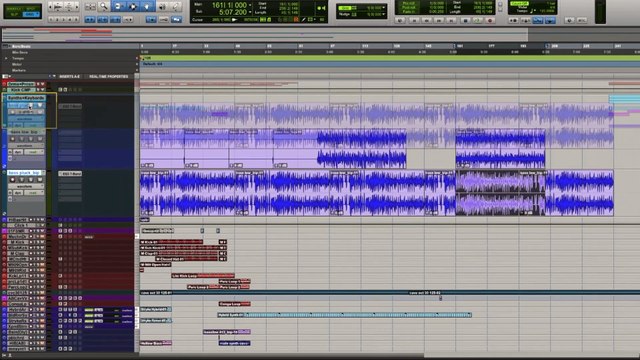Click the Go to End transport button
Screen dimensions: 640x360
tap(451, 20)
